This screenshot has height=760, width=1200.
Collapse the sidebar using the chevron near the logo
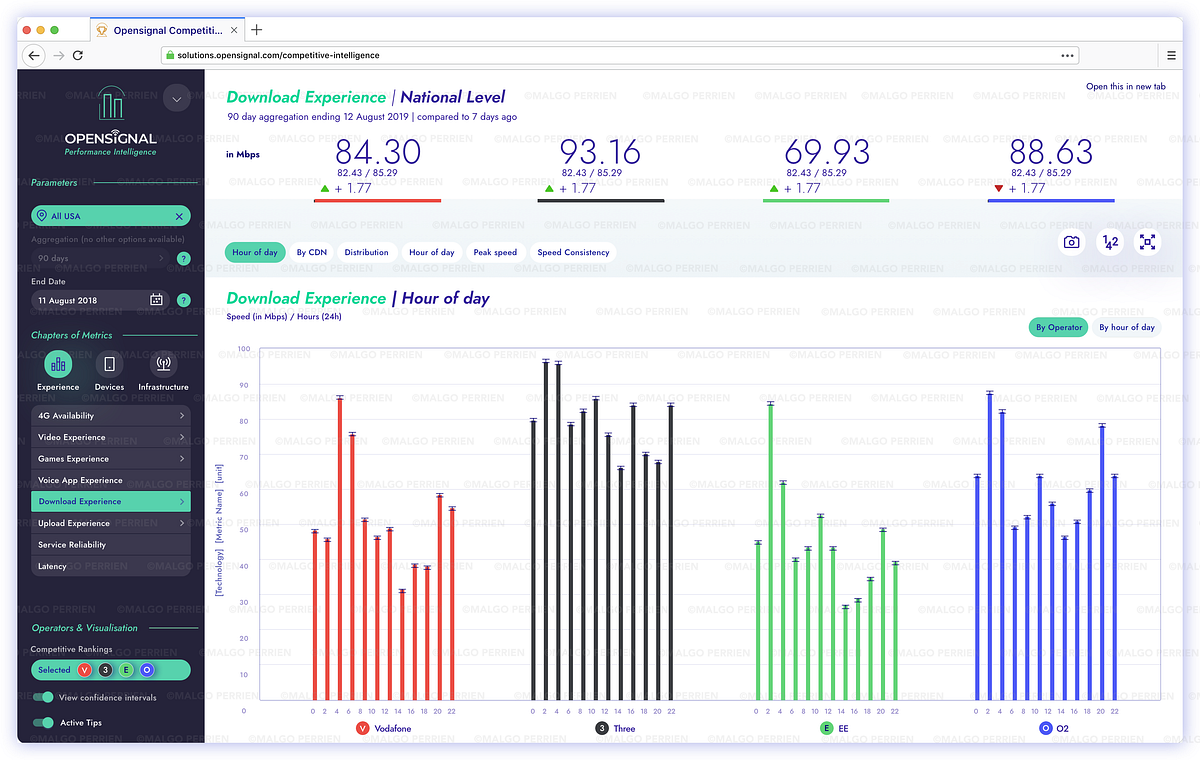click(176, 99)
